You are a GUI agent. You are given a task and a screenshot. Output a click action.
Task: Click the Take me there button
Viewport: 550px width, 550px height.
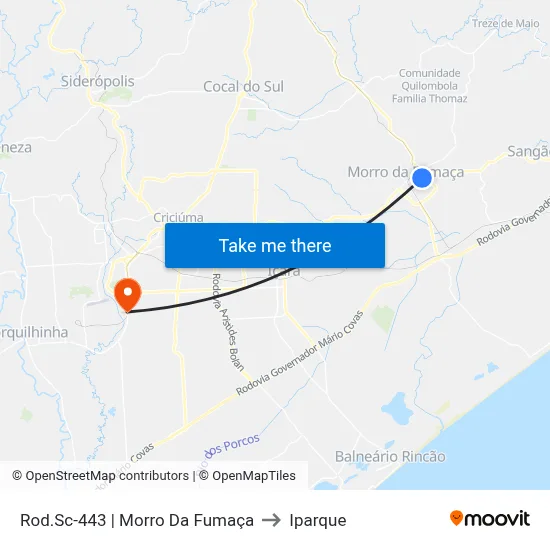coord(275,246)
